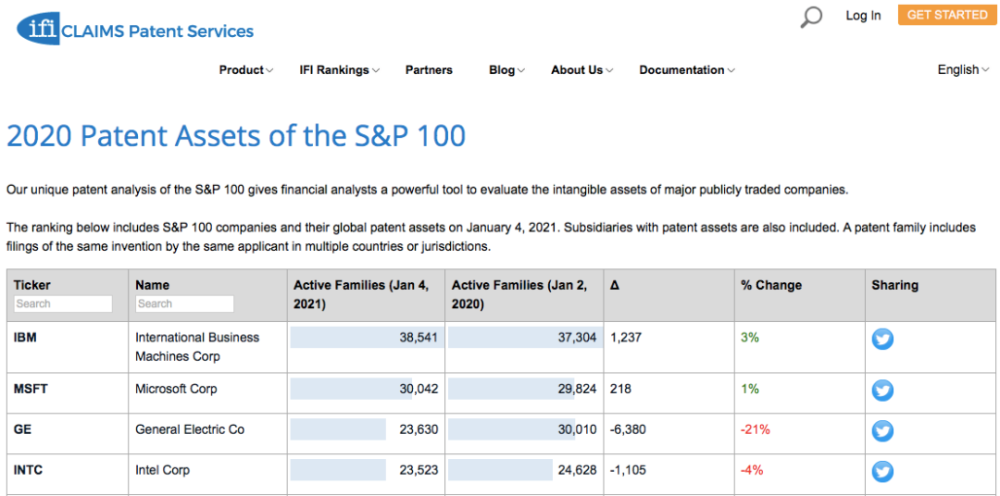Click the -21% change value
1000x496 pixels.
click(755, 430)
